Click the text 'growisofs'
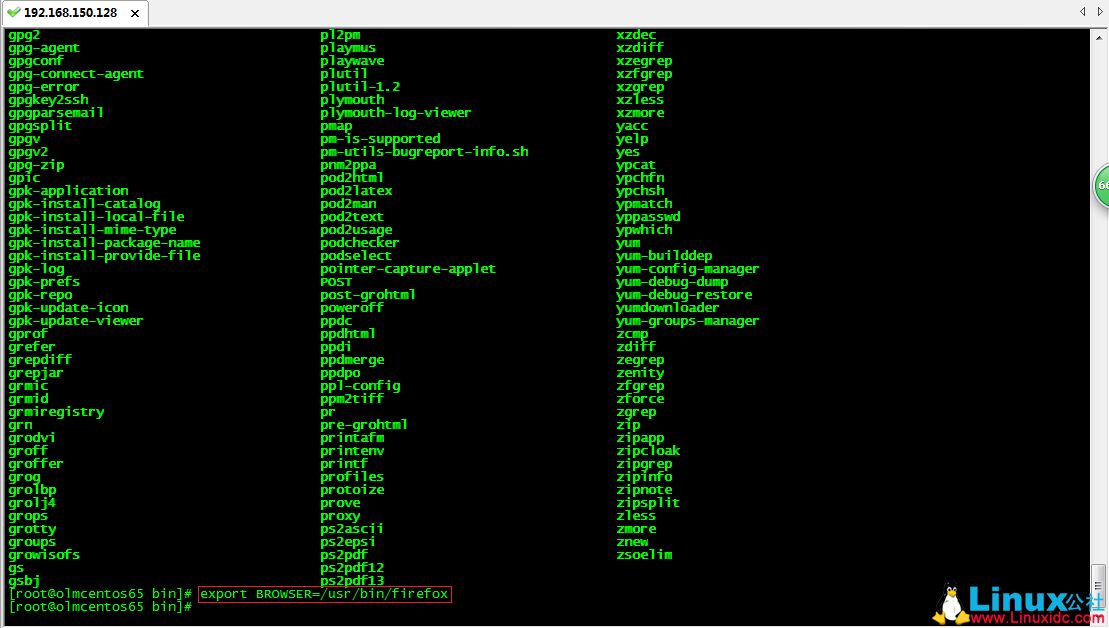Screen dimensions: 1109x628 (44, 554)
